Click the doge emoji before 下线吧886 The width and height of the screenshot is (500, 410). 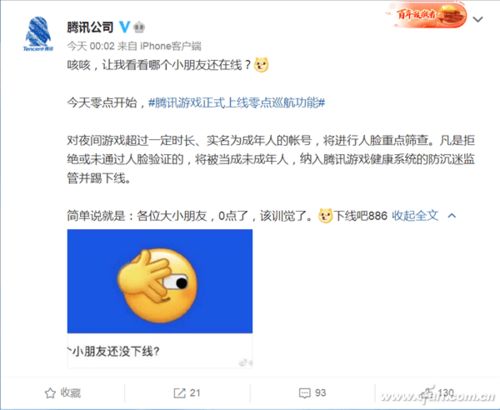pos(325,216)
